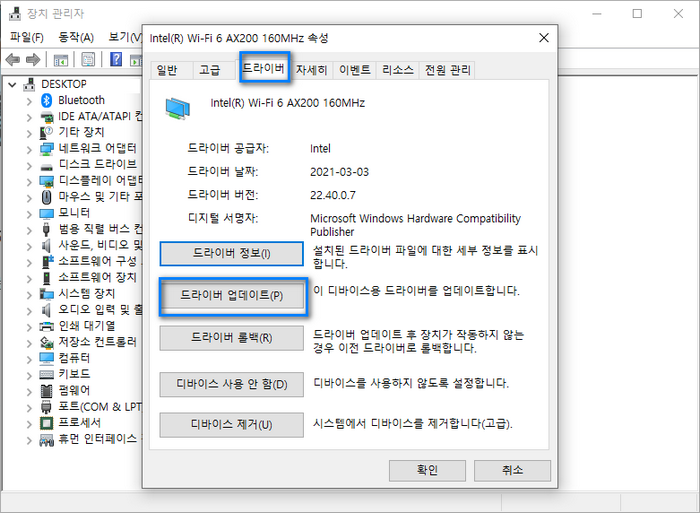Select the 인쇄 대기열 printer icon
Screen dimensions: 700x513
click(x=46, y=326)
